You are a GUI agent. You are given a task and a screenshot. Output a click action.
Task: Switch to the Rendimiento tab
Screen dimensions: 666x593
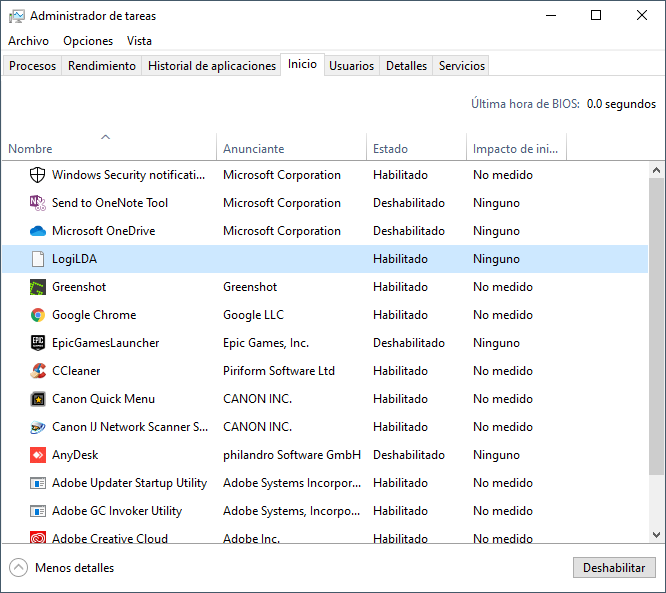102,66
